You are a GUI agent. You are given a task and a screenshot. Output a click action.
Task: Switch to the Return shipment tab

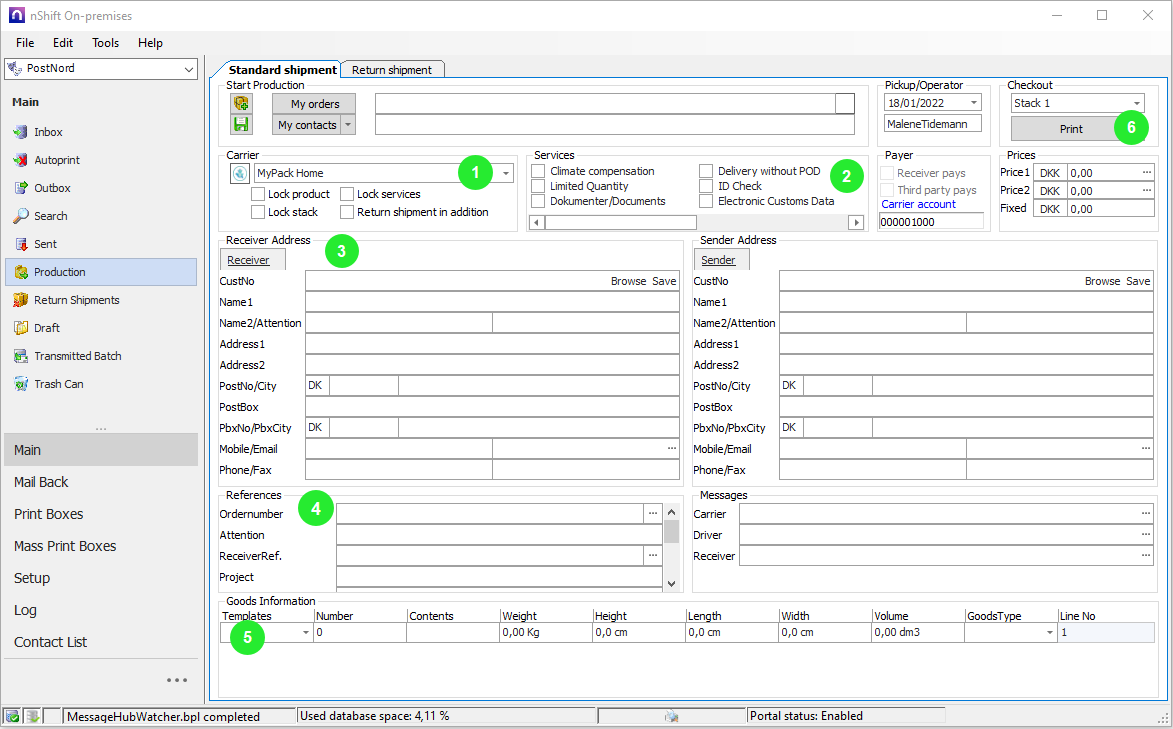coord(392,70)
